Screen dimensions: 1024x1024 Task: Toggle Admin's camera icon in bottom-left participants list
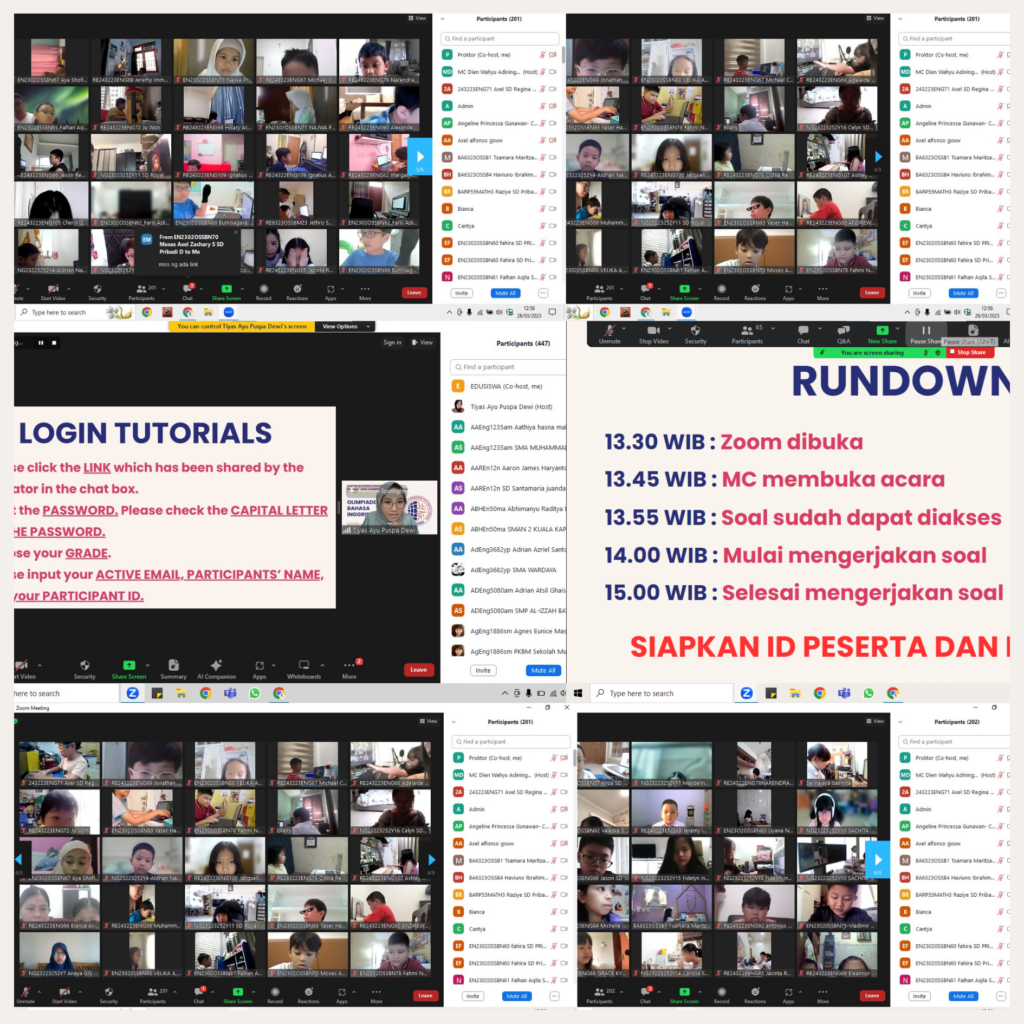[x=564, y=809]
